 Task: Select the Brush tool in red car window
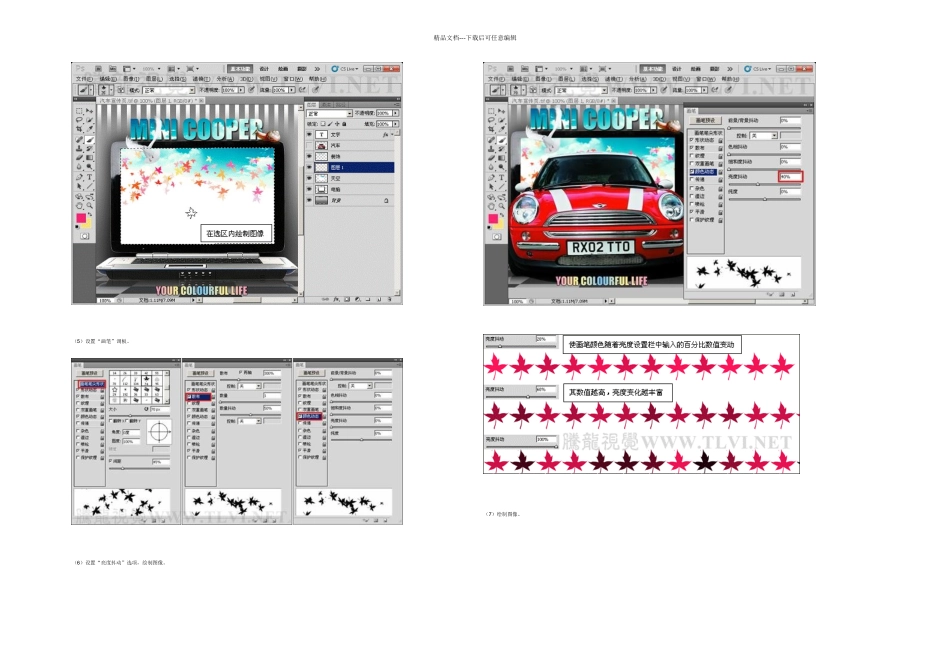point(502,139)
